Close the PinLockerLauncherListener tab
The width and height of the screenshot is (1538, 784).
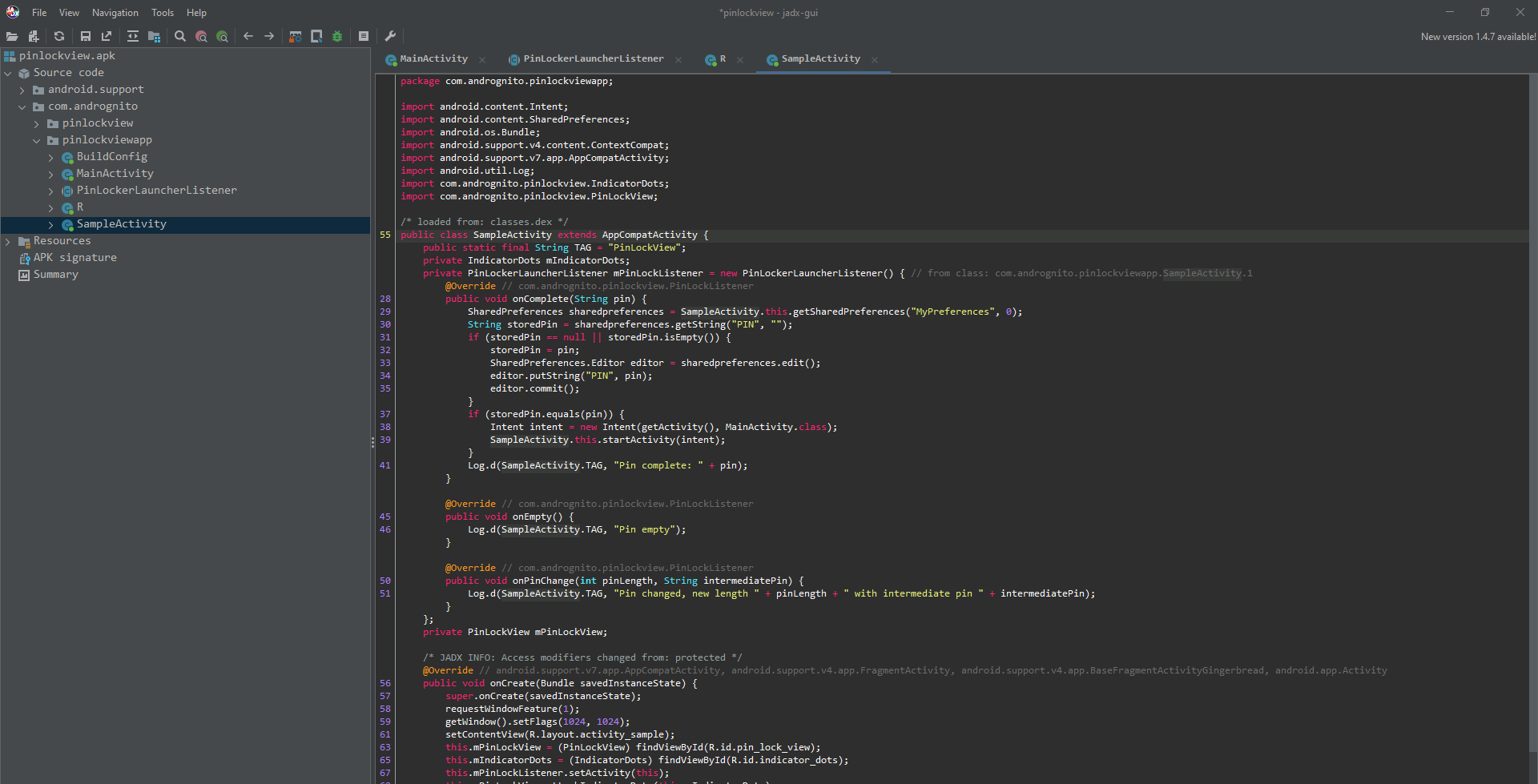click(x=678, y=60)
